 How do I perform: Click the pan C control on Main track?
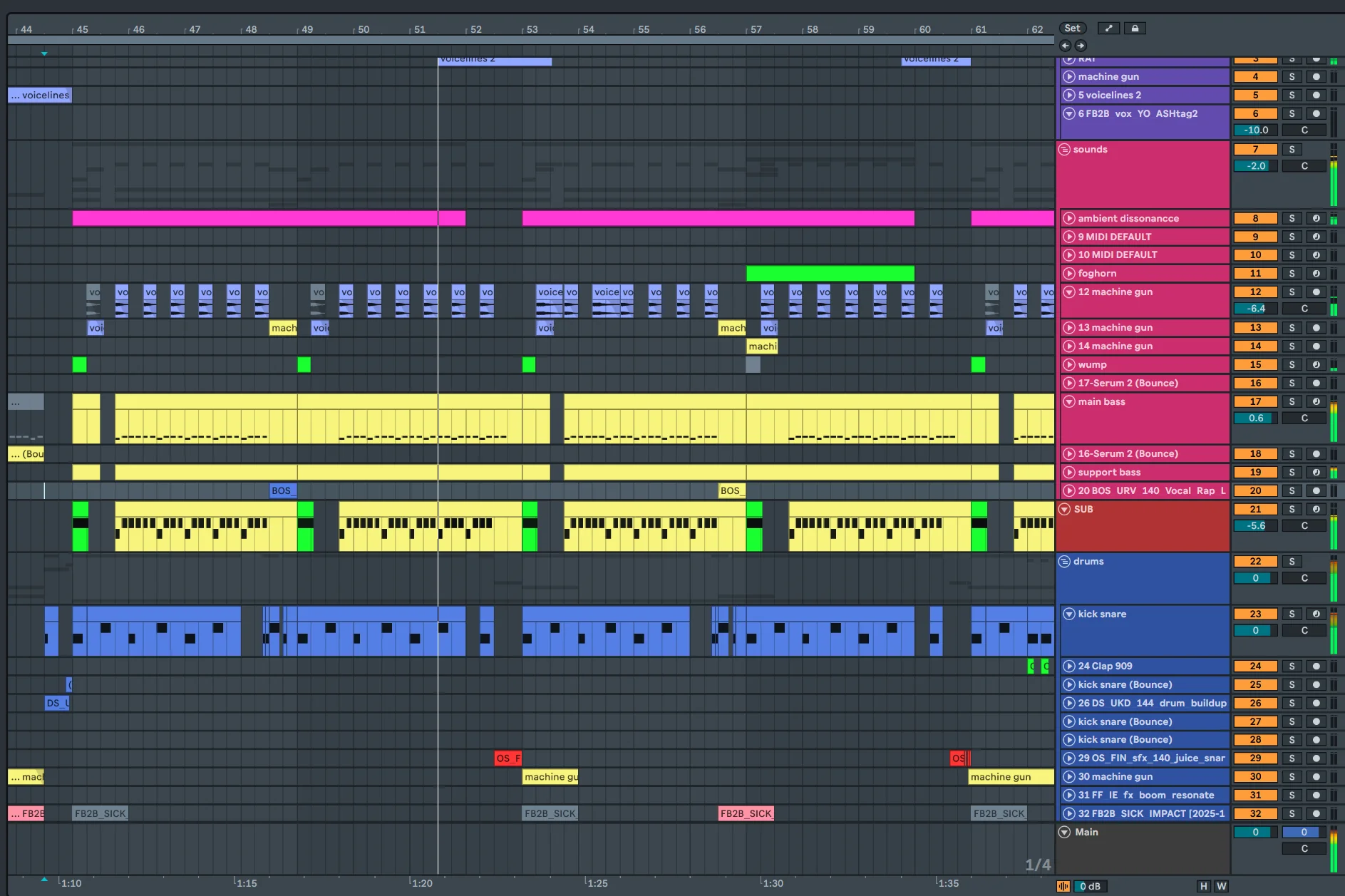[x=1304, y=849]
